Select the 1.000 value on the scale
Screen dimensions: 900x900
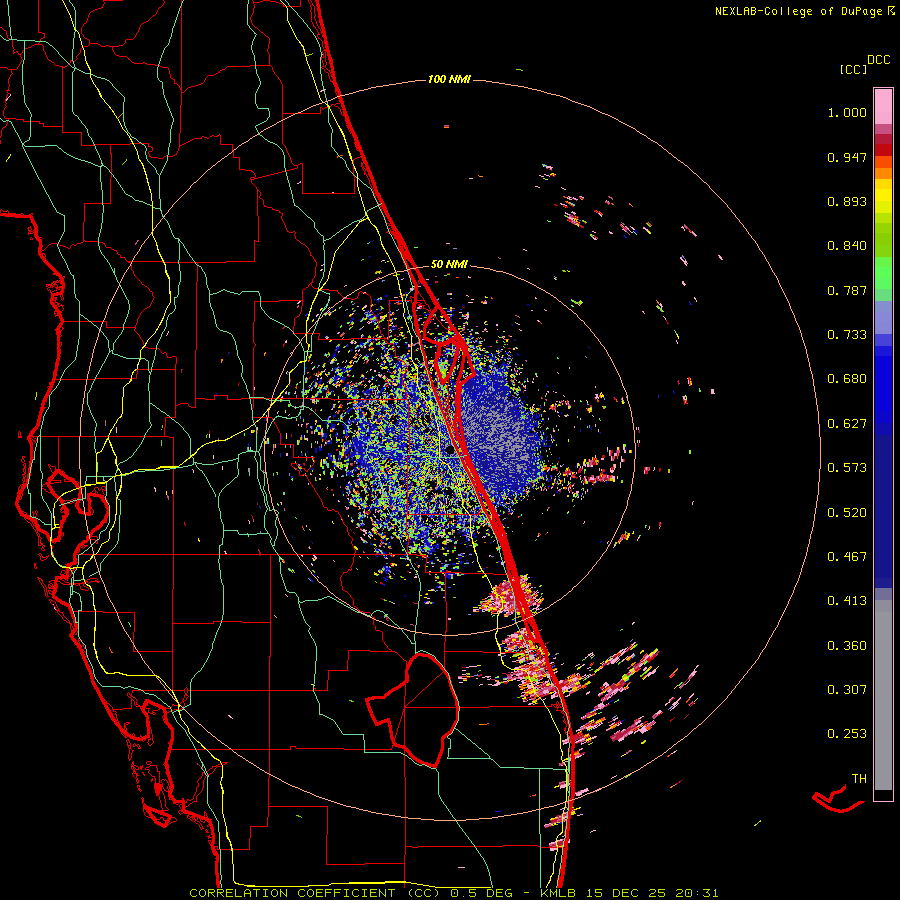coord(847,112)
